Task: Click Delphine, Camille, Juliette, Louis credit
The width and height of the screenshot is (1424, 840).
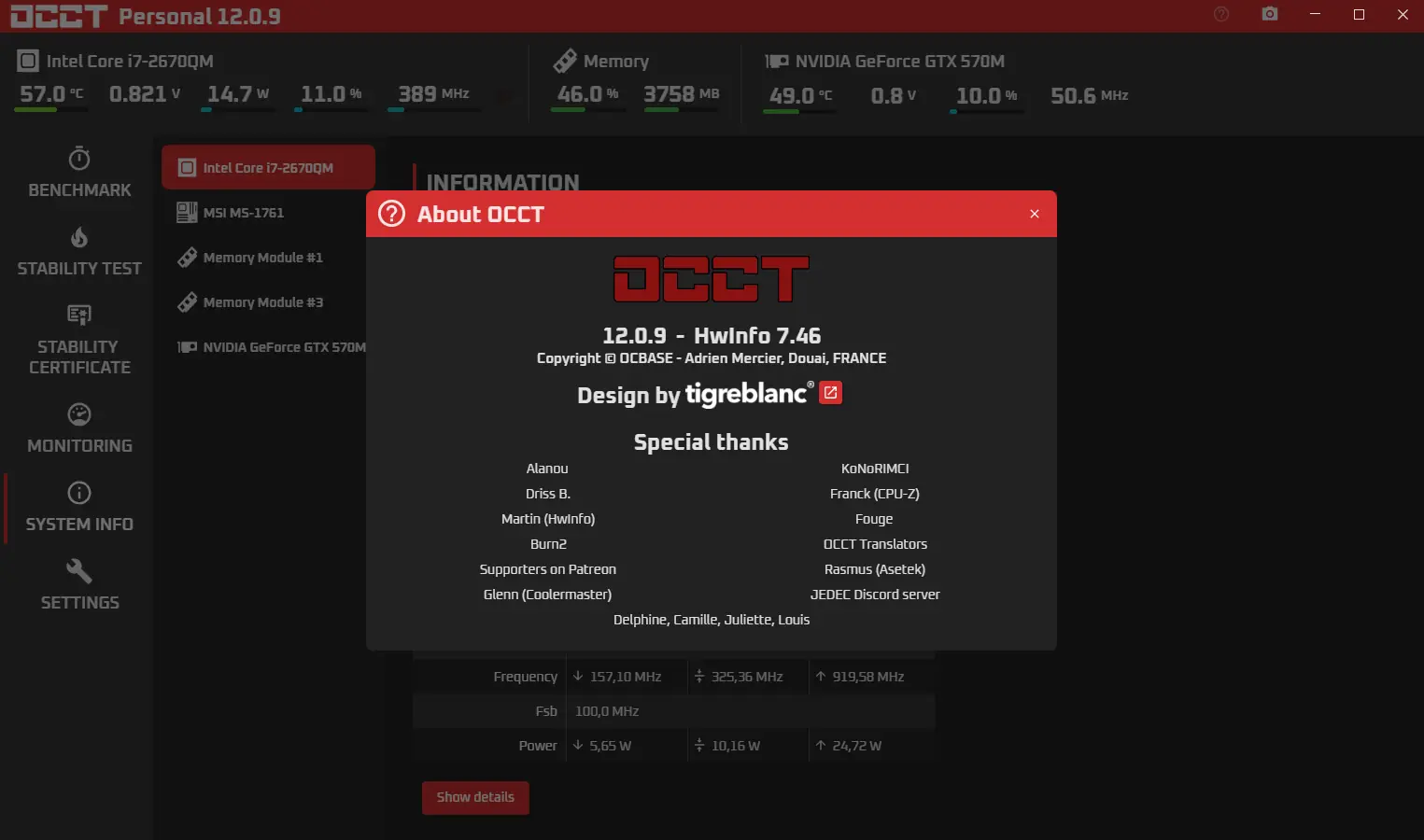Action: click(x=712, y=620)
